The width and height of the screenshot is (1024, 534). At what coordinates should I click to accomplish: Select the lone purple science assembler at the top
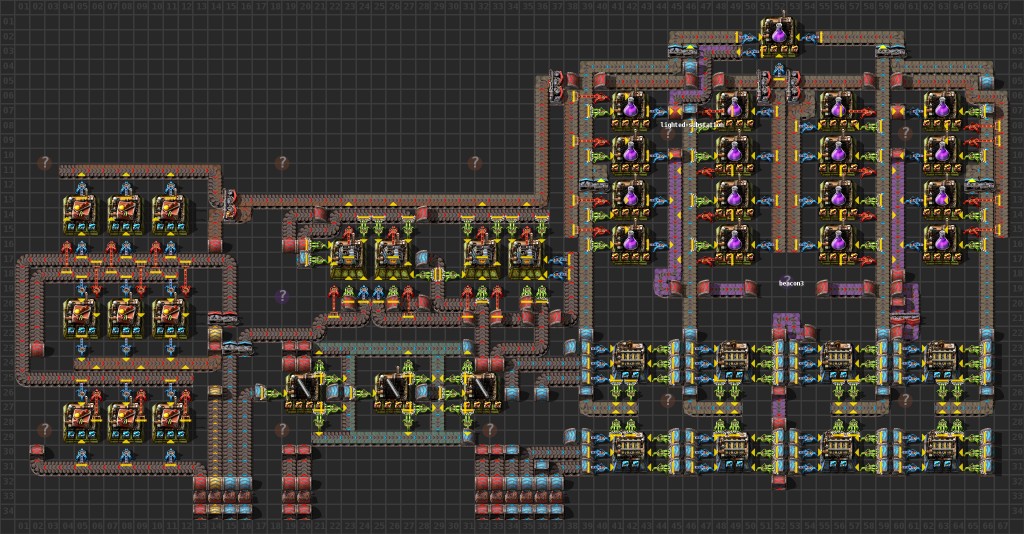coord(779,37)
